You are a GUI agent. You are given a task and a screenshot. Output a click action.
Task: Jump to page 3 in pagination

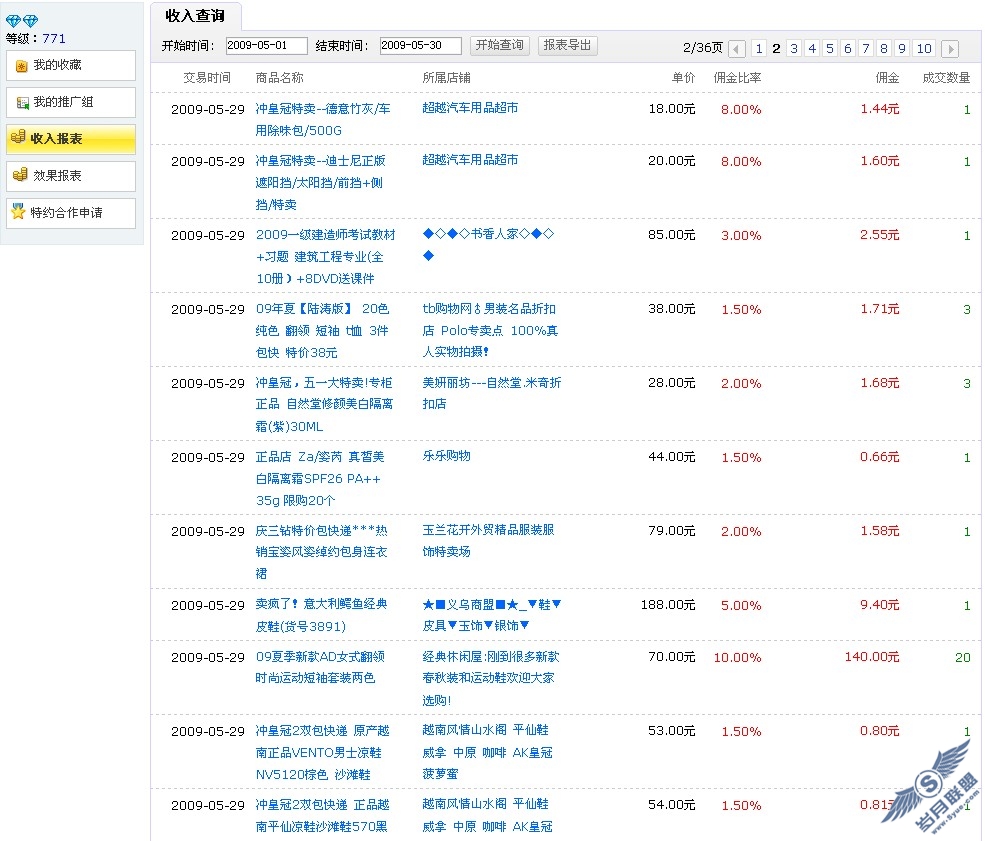pos(794,49)
